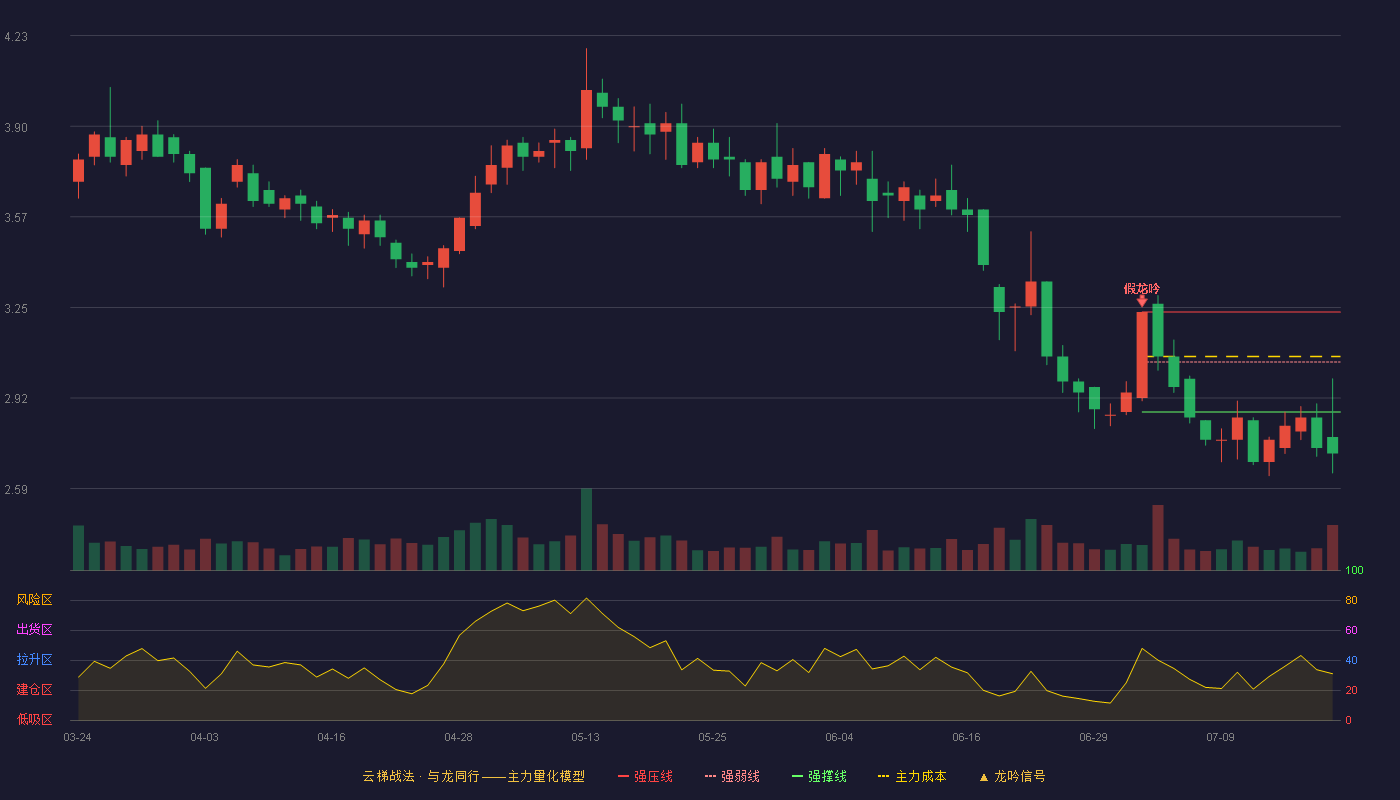Click the 05-13 date axis label
This screenshot has height=800, width=1400.
tap(585, 737)
